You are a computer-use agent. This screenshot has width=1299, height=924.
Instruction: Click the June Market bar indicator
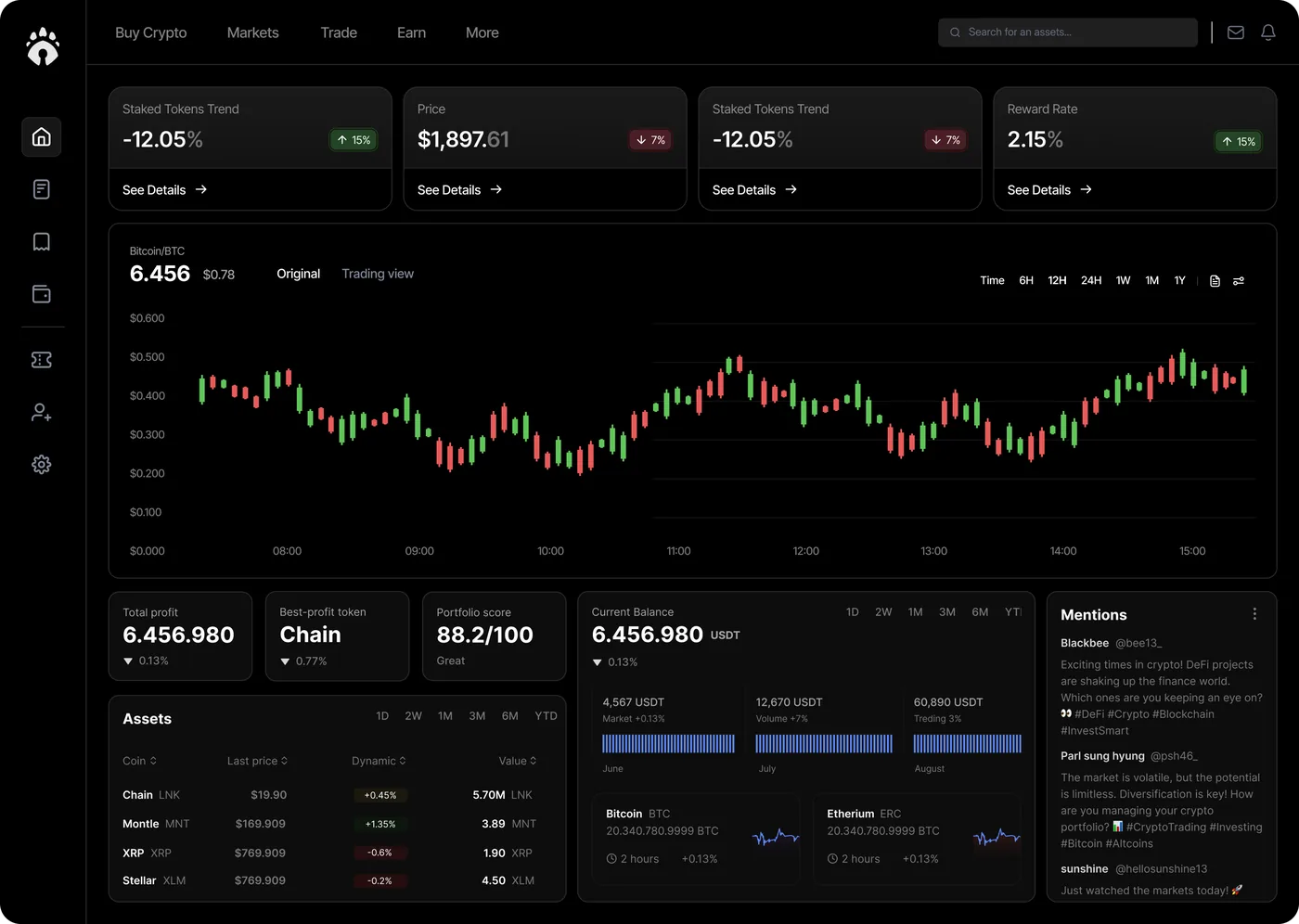coord(668,743)
